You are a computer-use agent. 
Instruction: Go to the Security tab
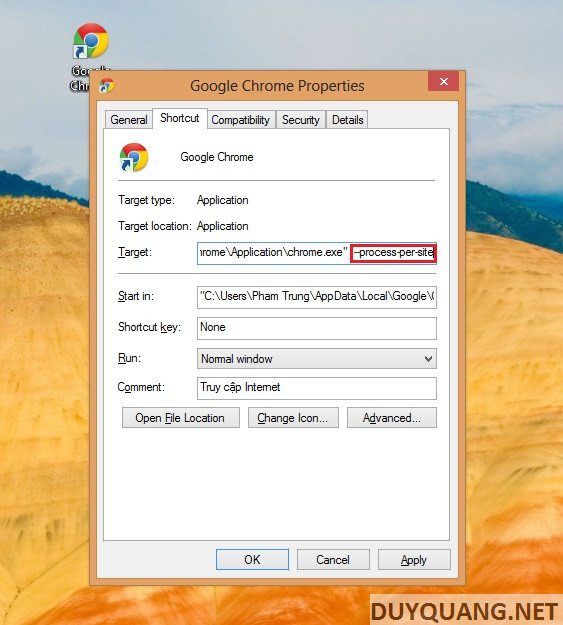pos(301,120)
